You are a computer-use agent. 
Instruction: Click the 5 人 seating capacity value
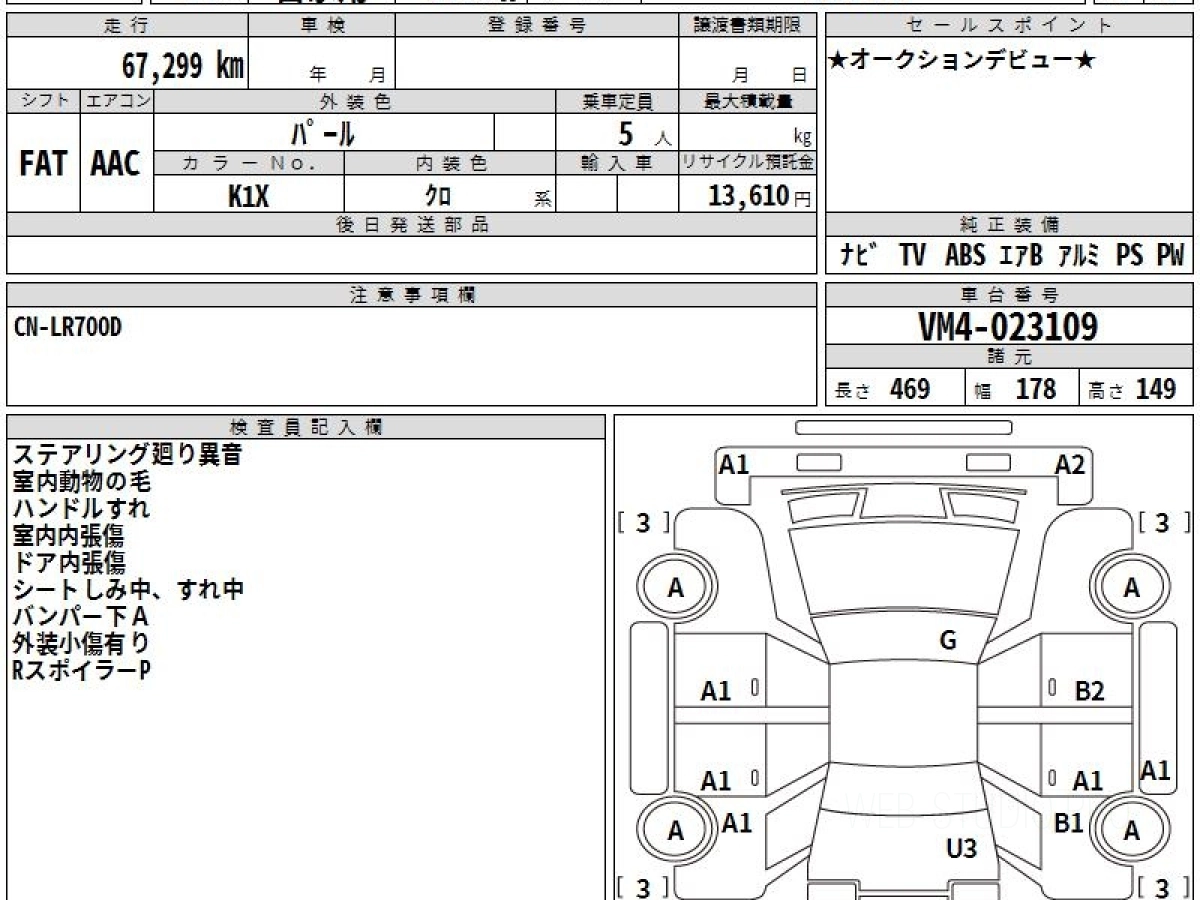(x=643, y=134)
